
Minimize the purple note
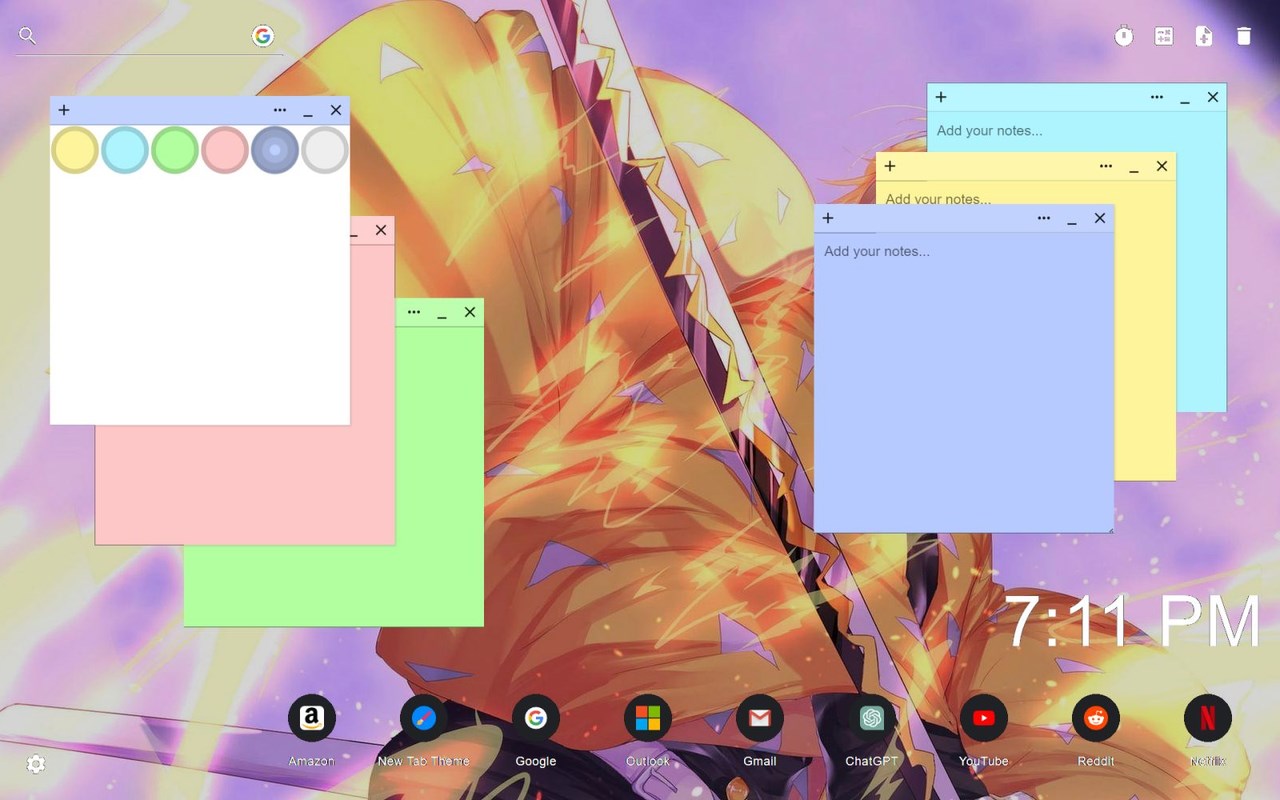(x=1072, y=220)
